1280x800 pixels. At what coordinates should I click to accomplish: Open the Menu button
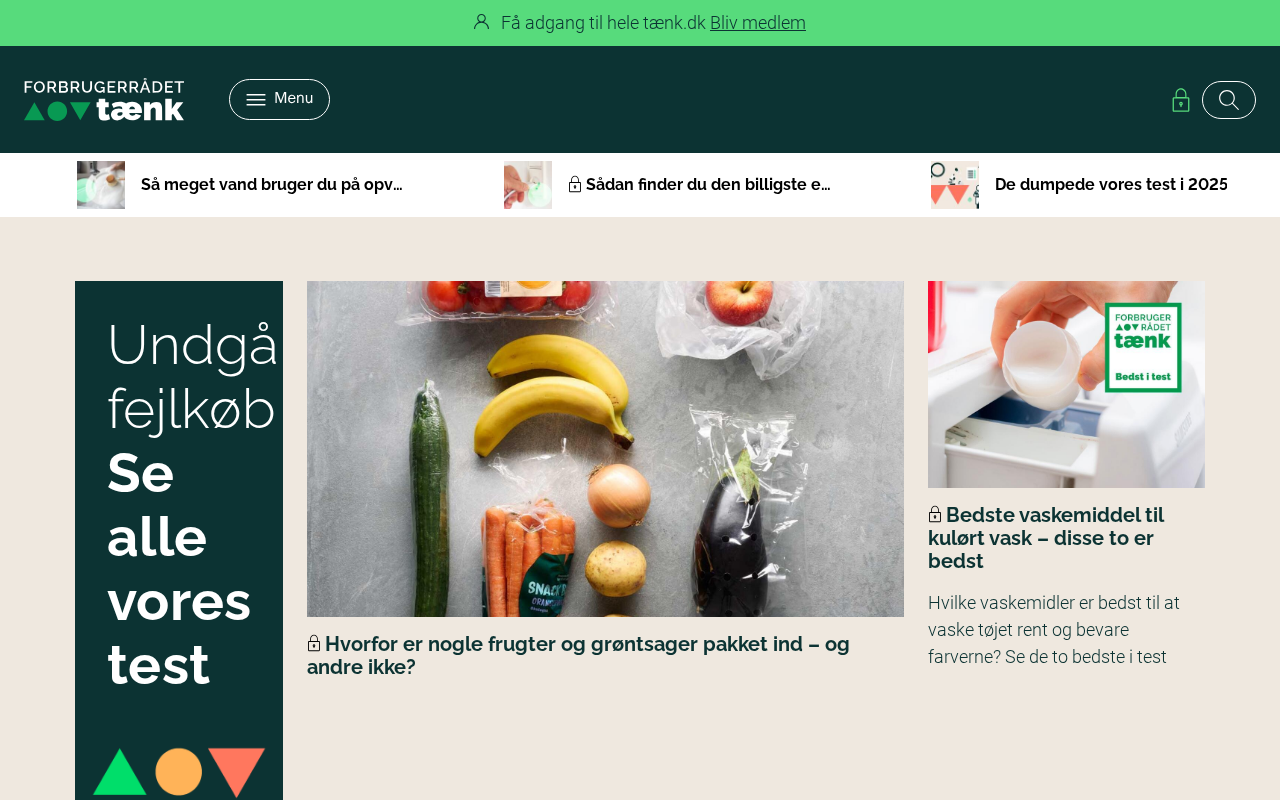tap(279, 99)
